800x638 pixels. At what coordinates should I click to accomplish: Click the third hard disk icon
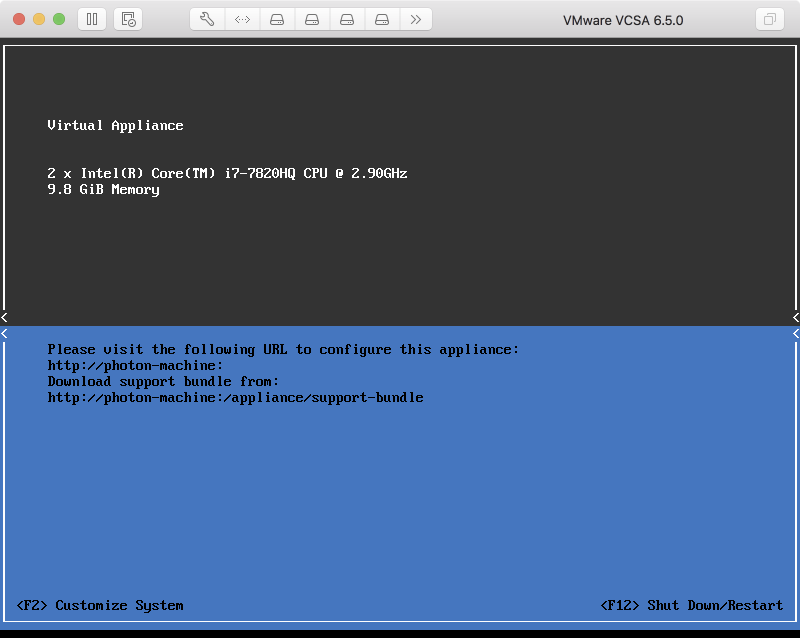(347, 19)
